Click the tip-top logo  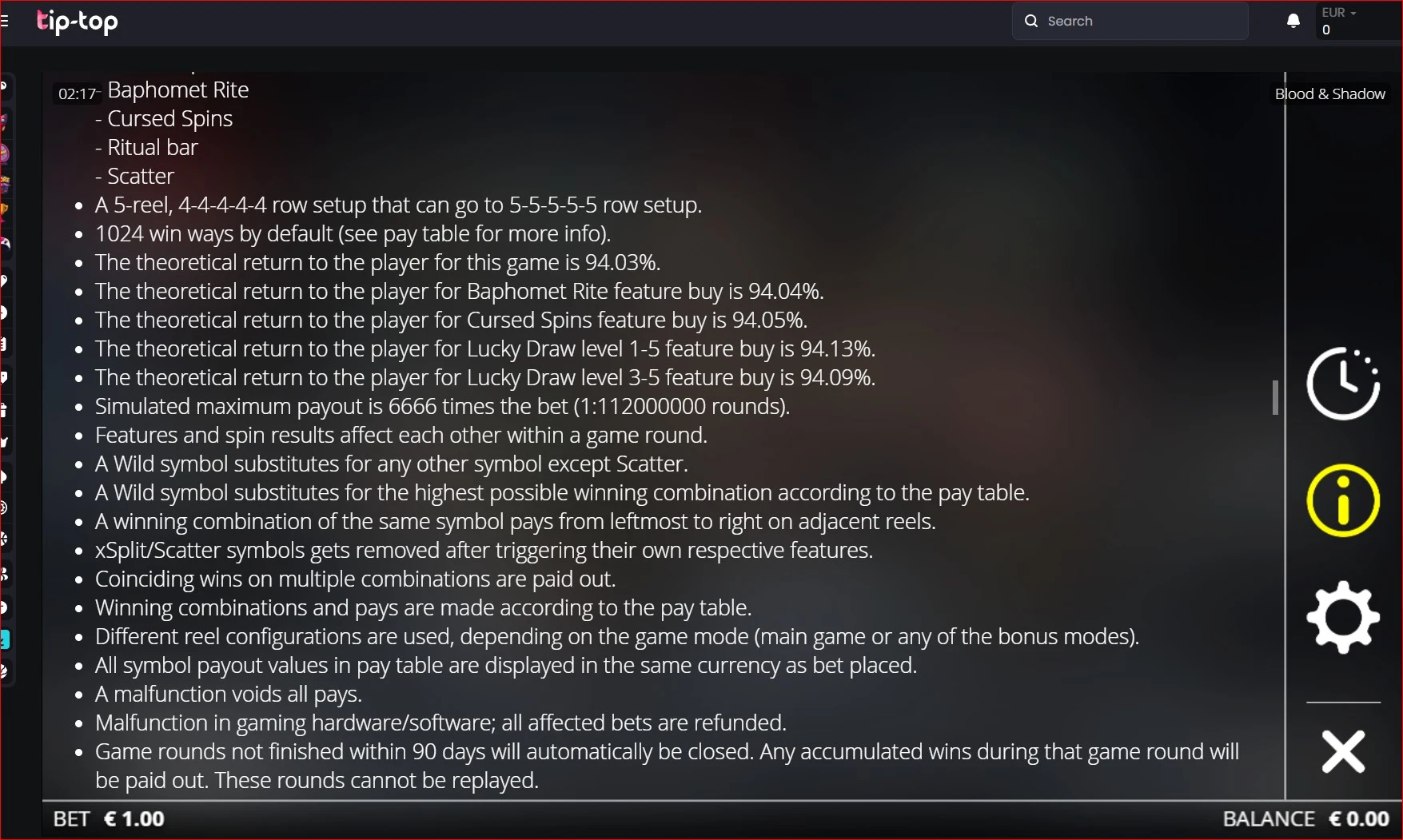coord(78,22)
